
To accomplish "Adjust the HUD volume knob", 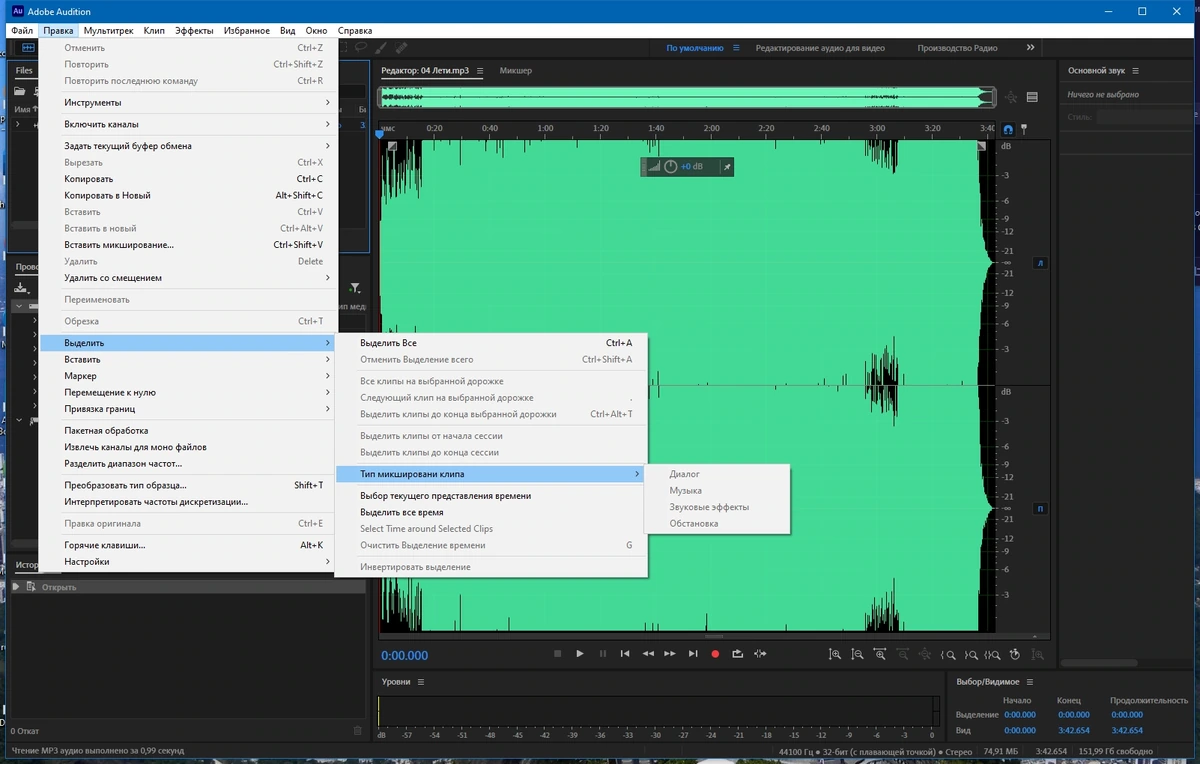I will tap(671, 167).
